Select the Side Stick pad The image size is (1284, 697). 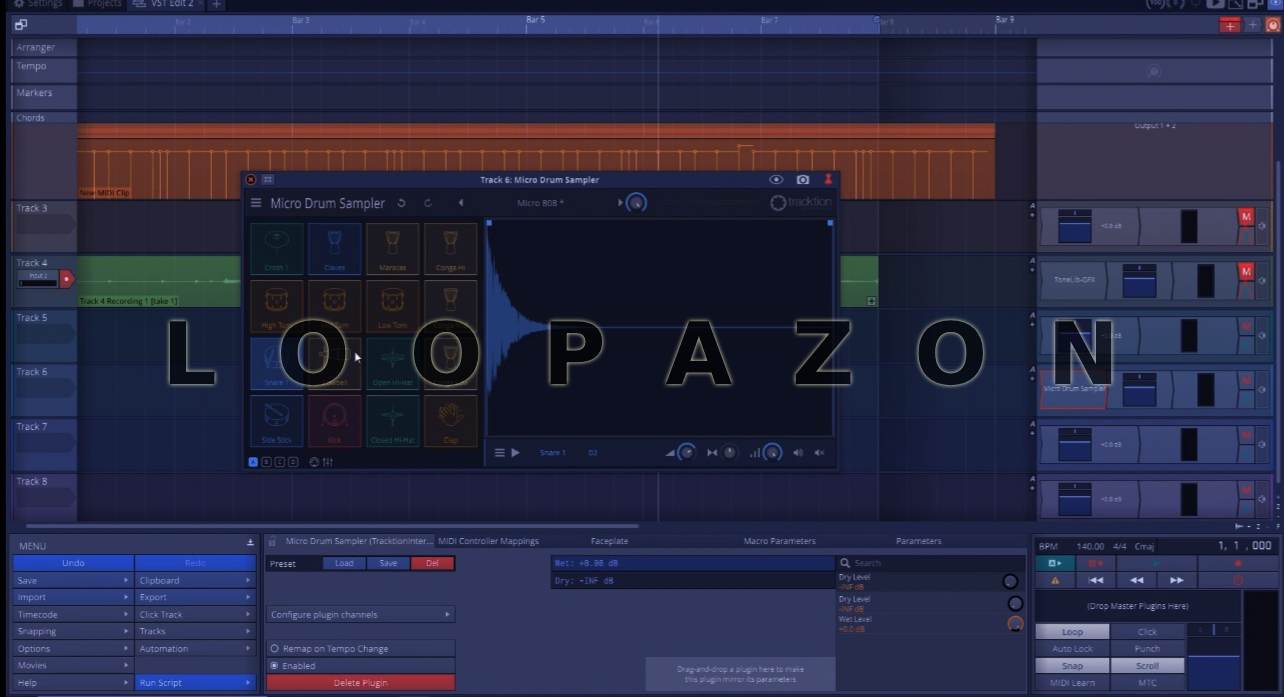[x=276, y=420]
